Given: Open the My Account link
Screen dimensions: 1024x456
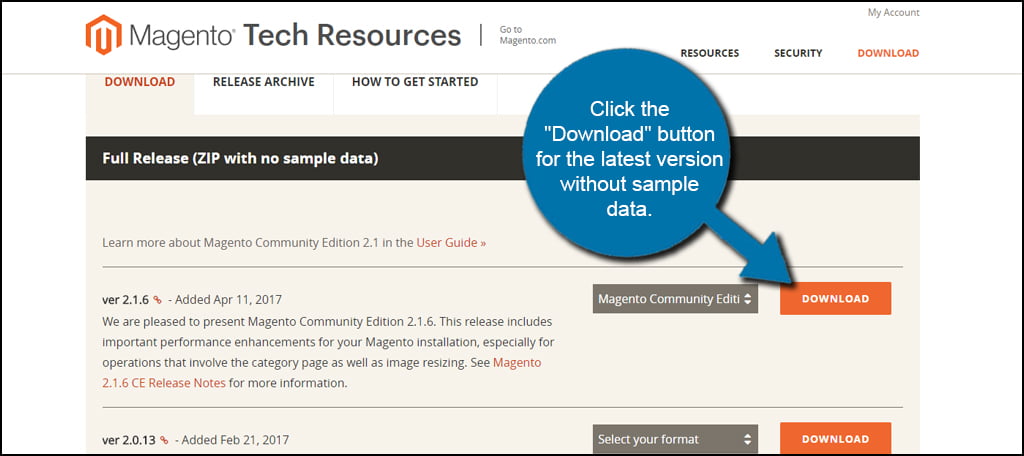Looking at the screenshot, I should (x=893, y=13).
